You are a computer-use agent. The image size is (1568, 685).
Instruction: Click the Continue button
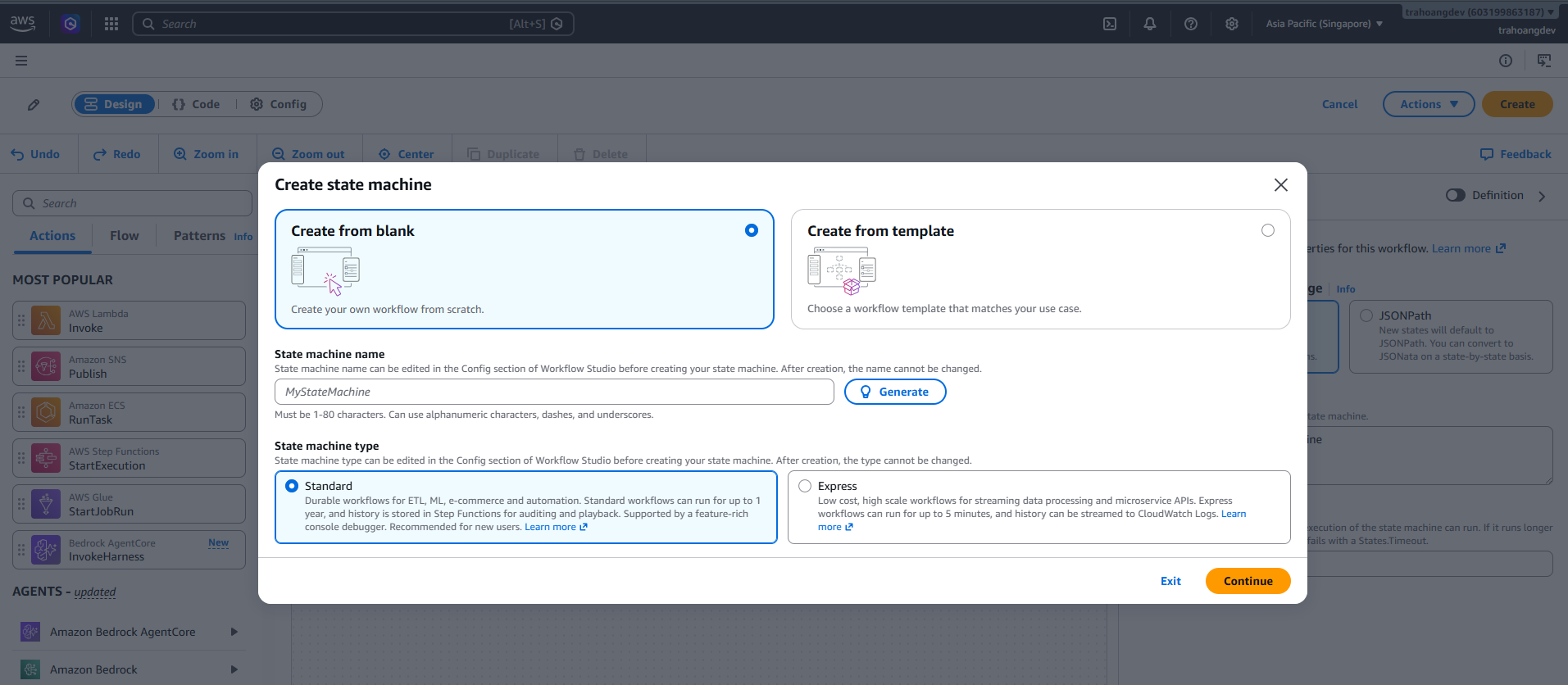1248,581
